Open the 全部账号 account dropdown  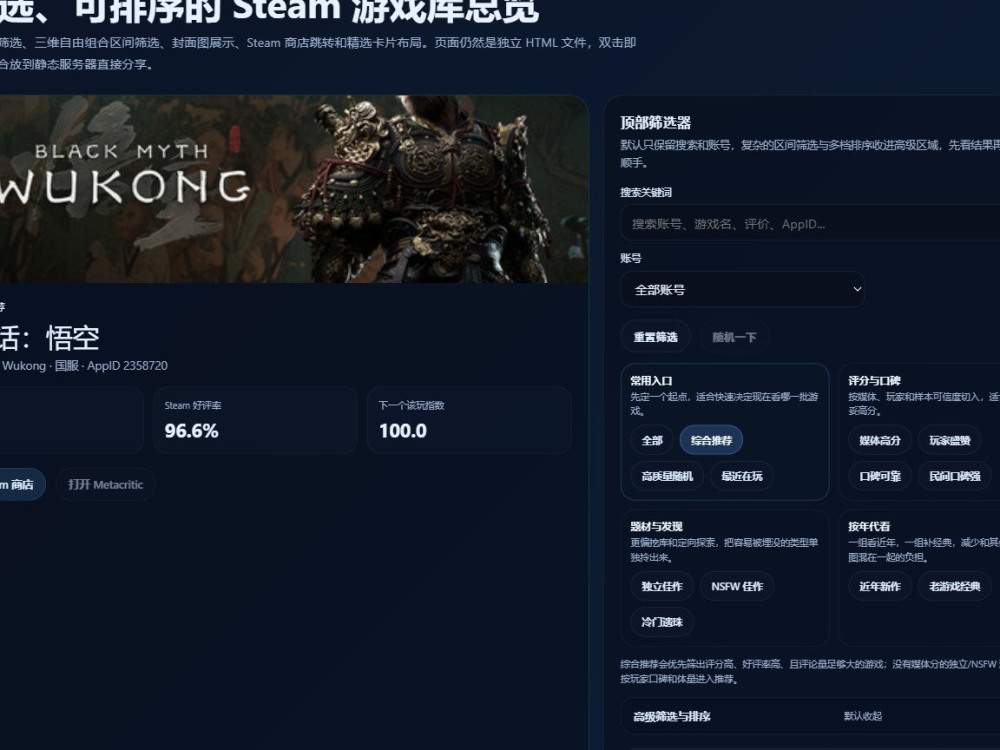pos(742,290)
